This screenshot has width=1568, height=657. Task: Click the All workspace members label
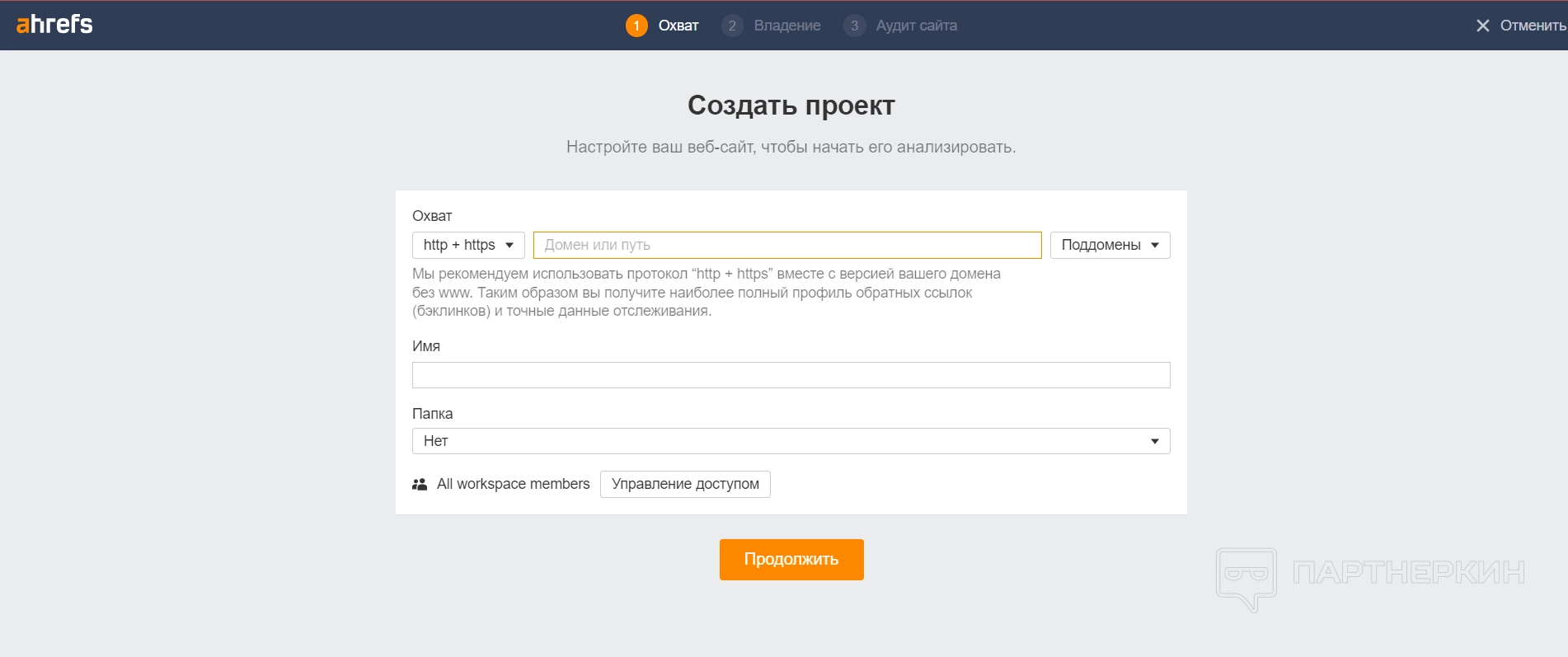[x=513, y=484]
